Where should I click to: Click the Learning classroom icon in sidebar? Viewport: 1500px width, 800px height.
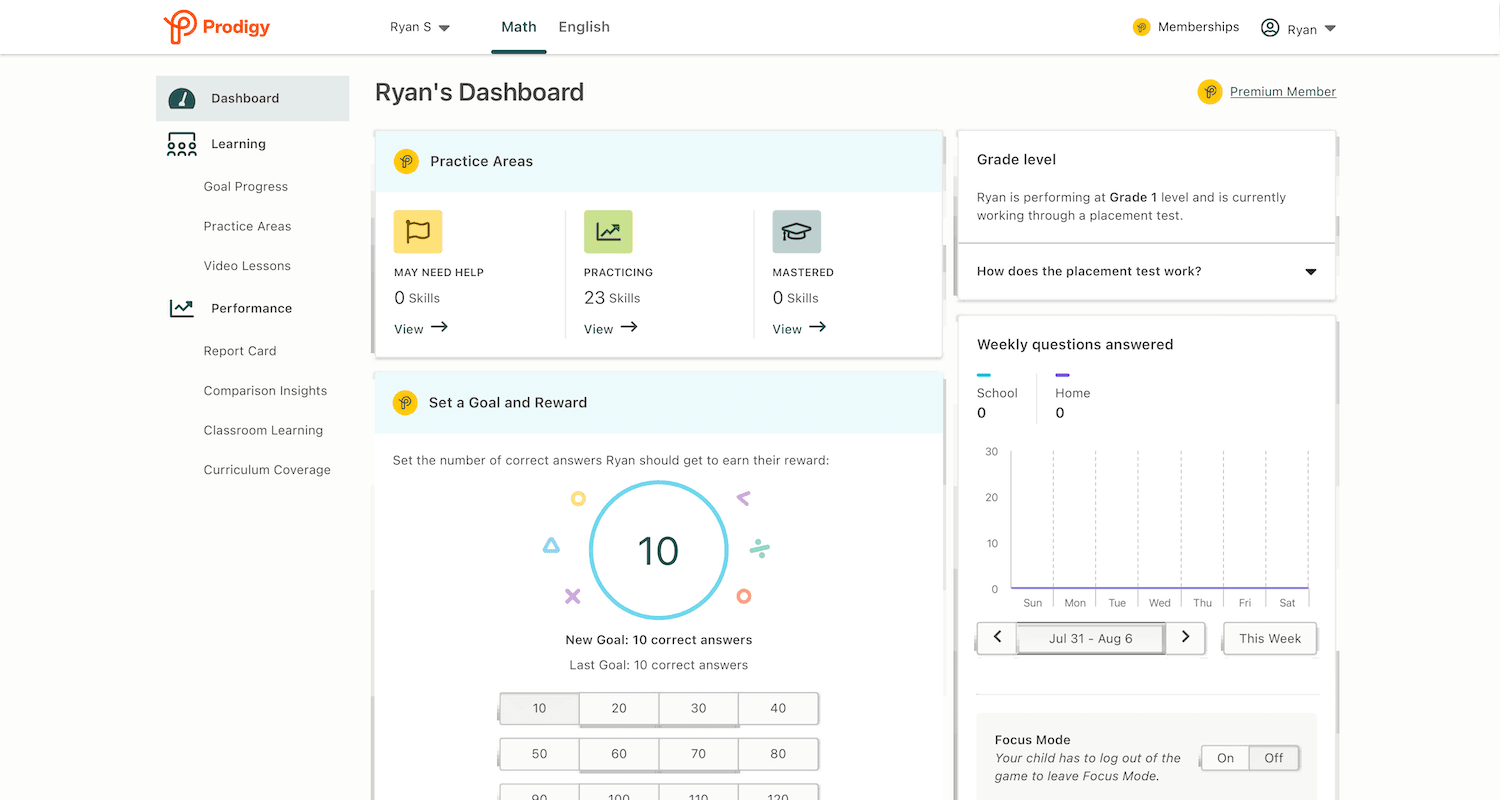[x=181, y=144]
